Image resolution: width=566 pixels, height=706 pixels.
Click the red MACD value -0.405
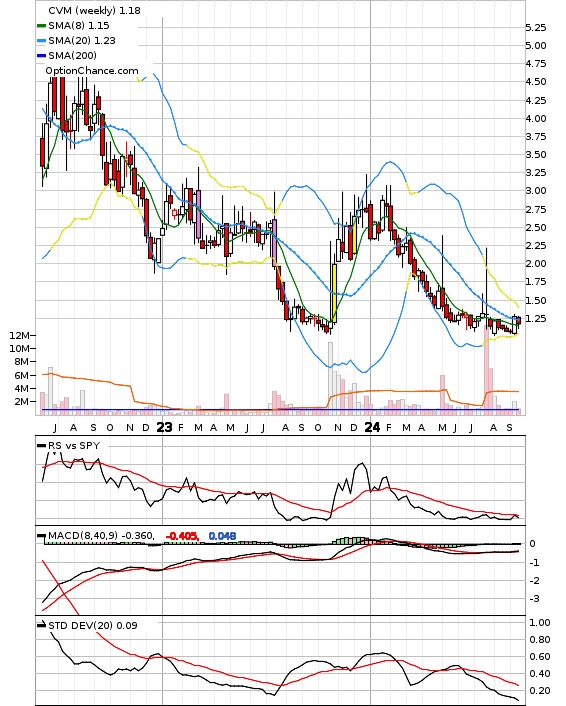click(x=182, y=536)
